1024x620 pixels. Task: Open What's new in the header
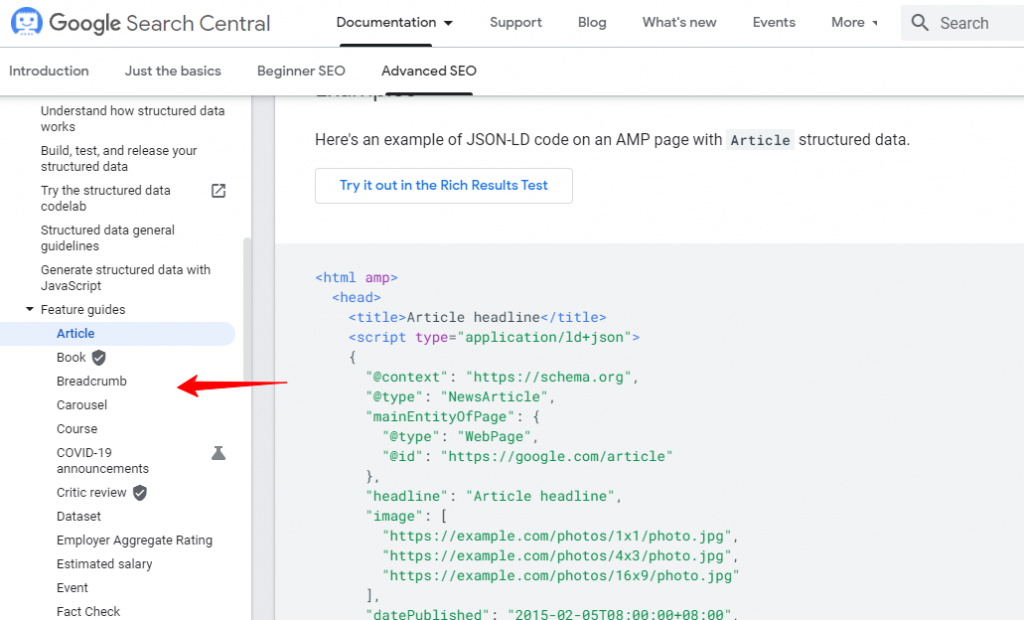[679, 23]
